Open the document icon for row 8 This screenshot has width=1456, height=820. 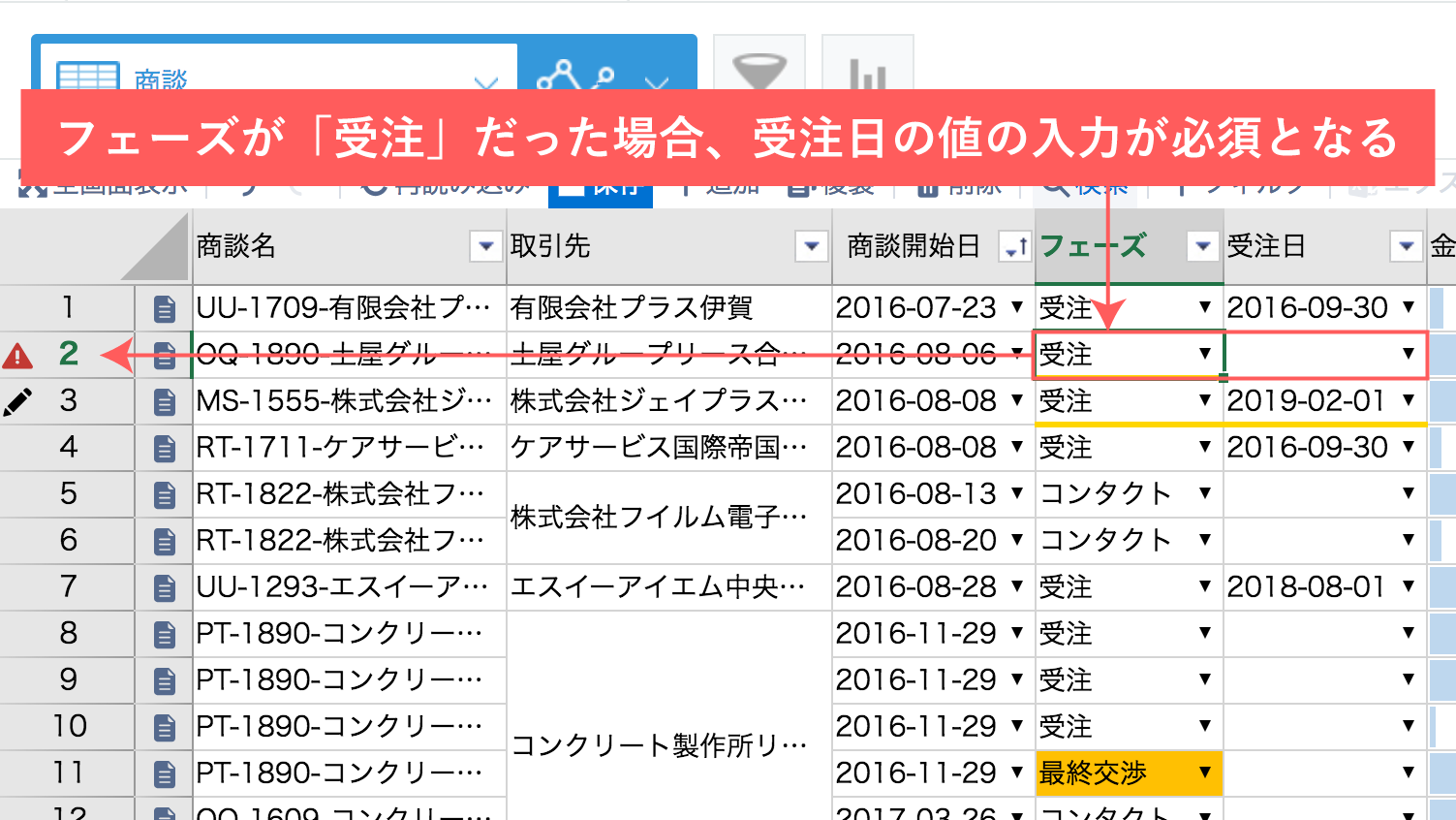pos(165,635)
